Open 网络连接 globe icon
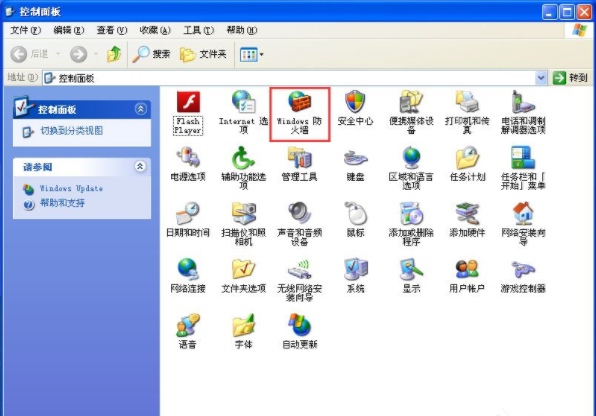This screenshot has height=416, width=596. click(x=188, y=269)
